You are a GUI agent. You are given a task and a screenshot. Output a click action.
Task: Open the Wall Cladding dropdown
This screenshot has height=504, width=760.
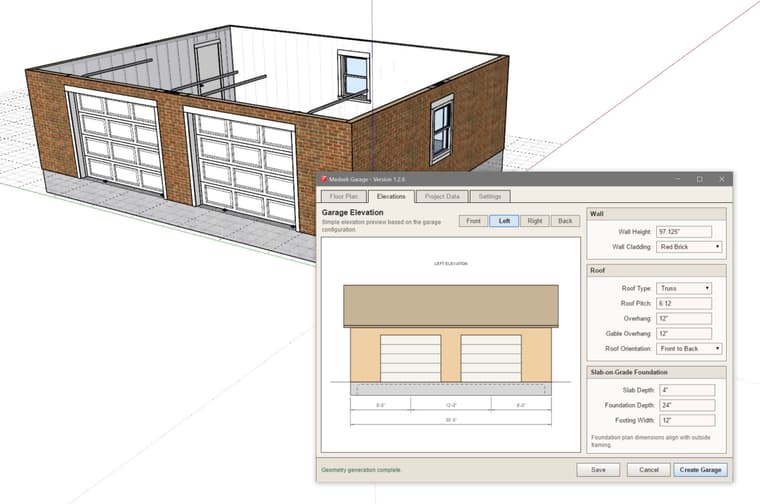(689, 247)
